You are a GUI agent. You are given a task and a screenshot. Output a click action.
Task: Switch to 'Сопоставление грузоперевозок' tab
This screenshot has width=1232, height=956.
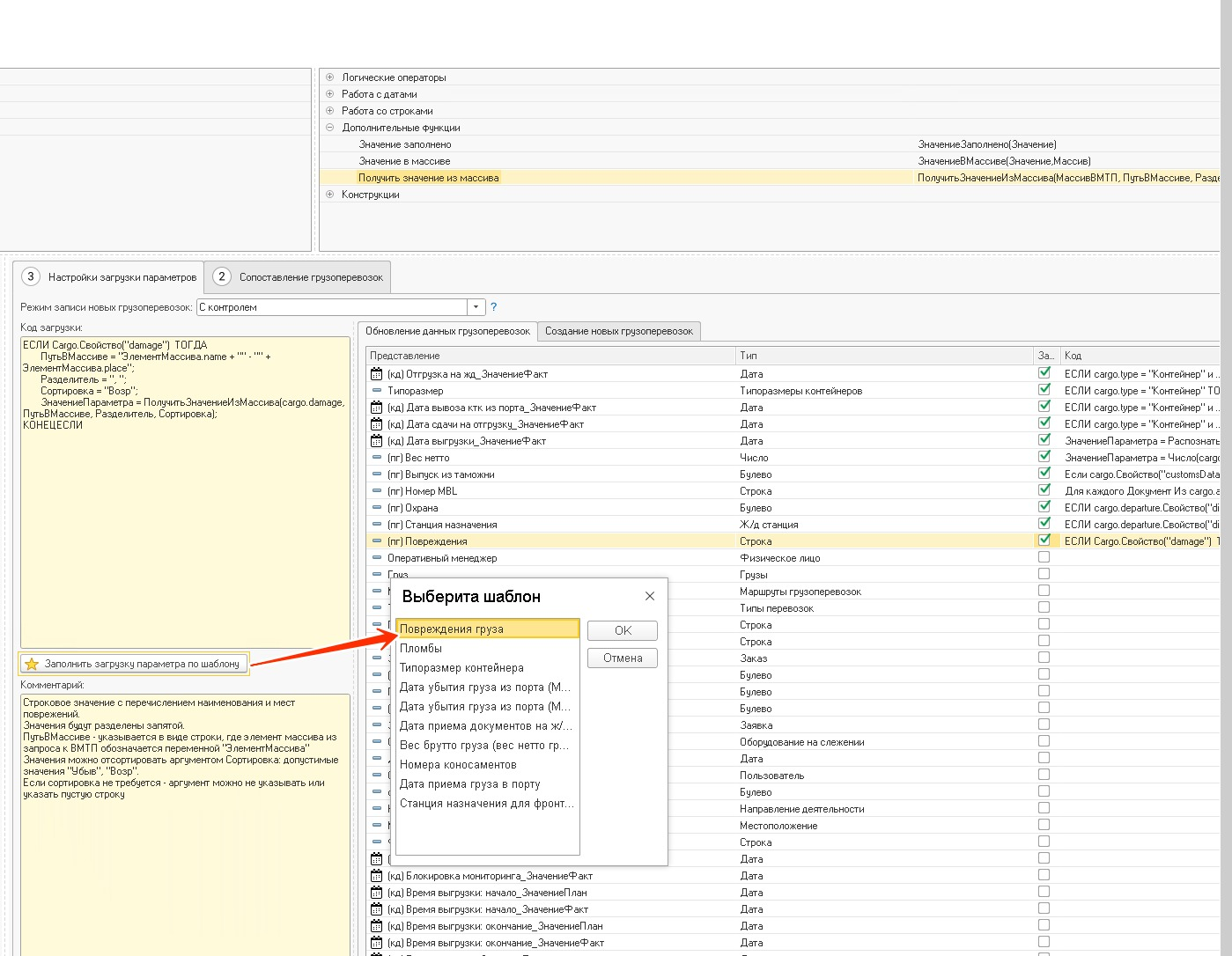pyautogui.click(x=299, y=277)
